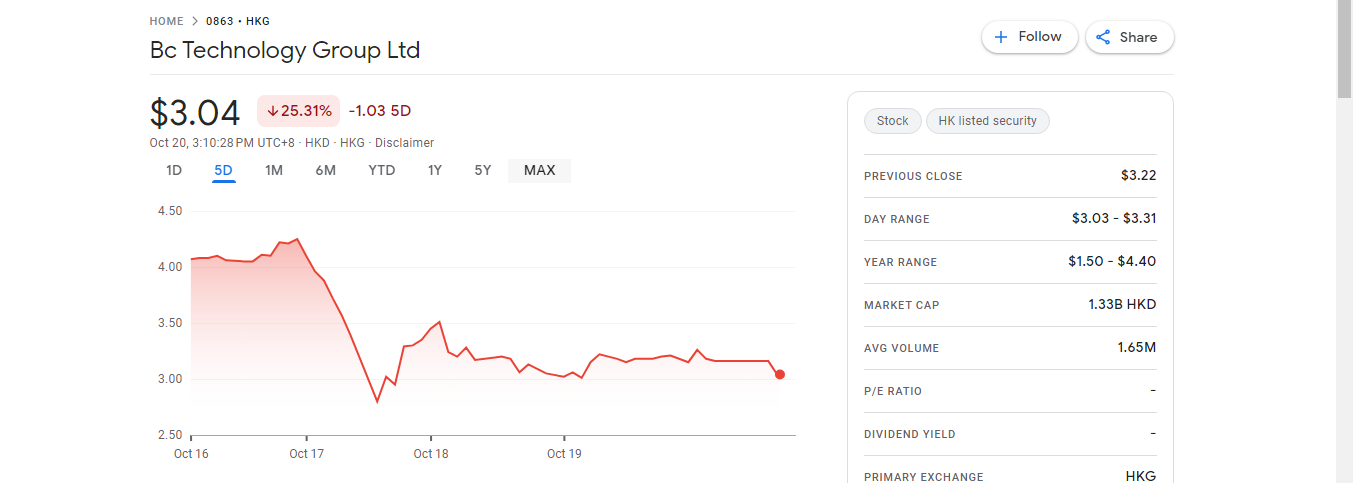1353x483 pixels.
Task: Select the MAX time range tab
Action: click(540, 171)
